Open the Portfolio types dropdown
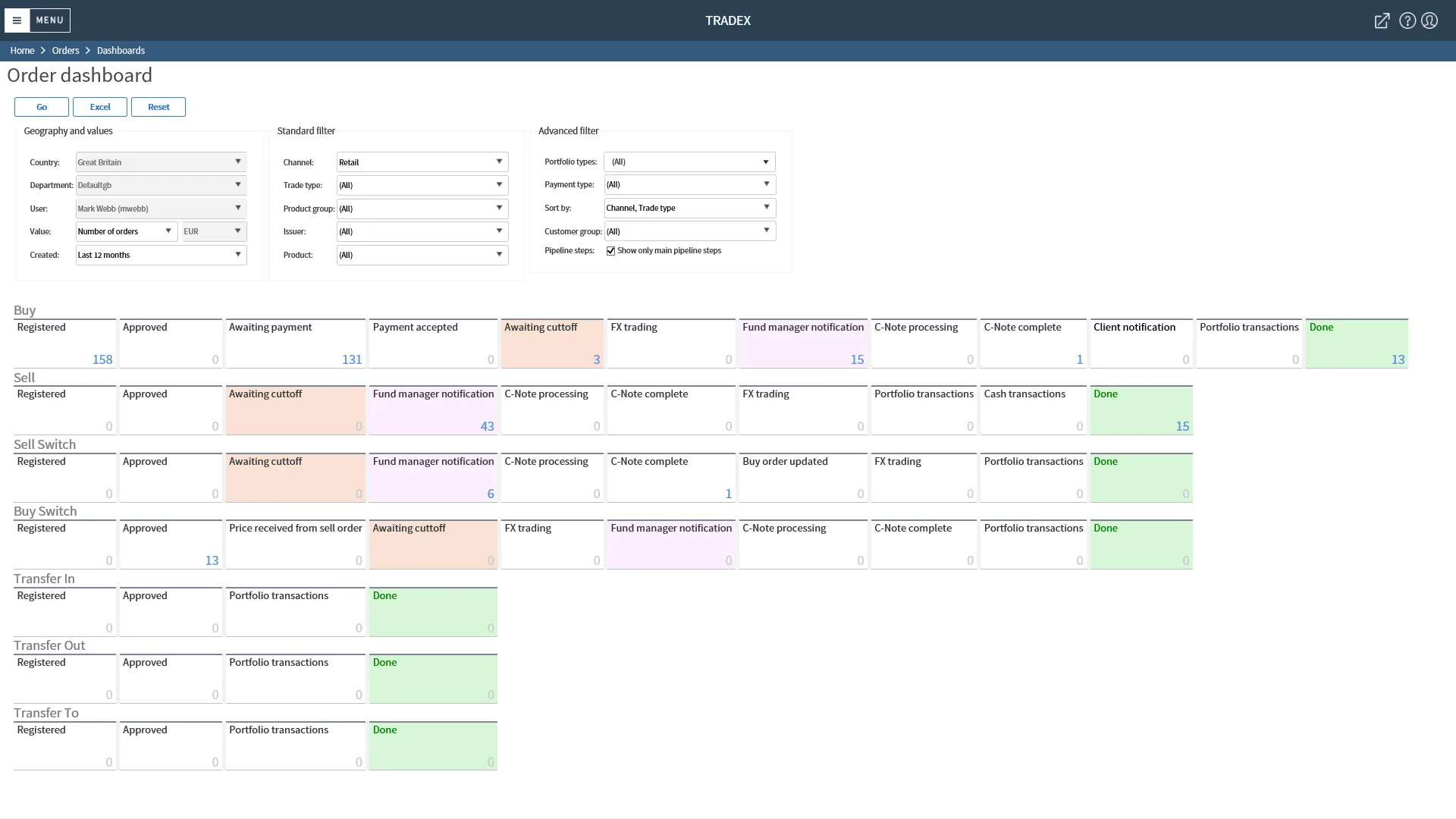The width and height of the screenshot is (1456, 819). pyautogui.click(x=689, y=162)
